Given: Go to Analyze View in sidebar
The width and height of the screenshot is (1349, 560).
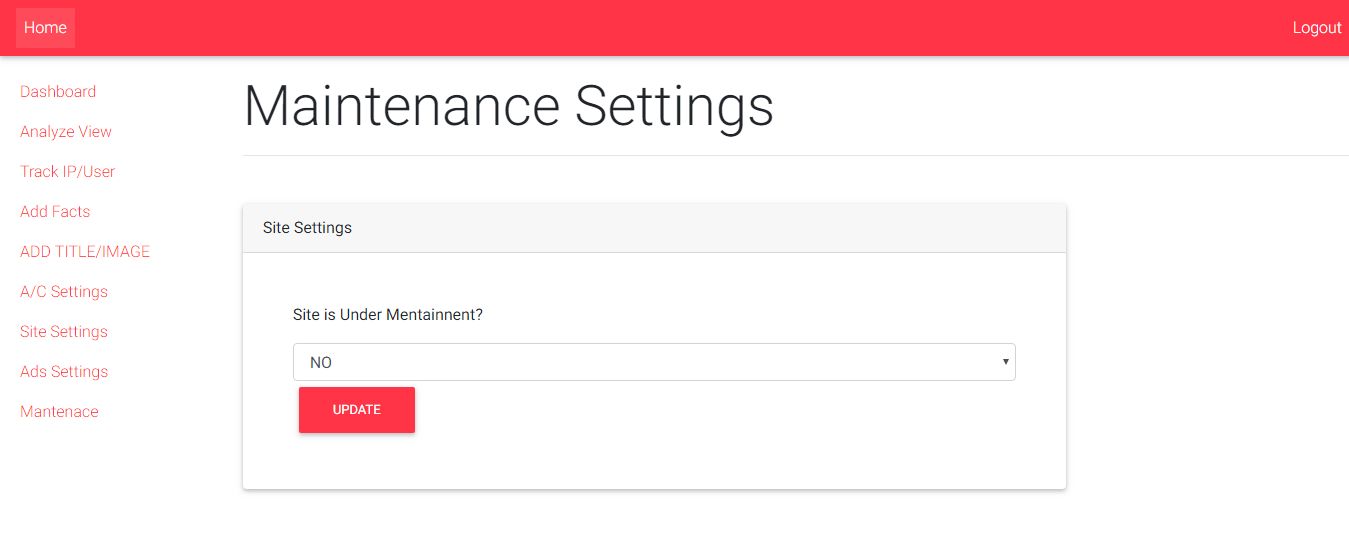Looking at the screenshot, I should (66, 132).
